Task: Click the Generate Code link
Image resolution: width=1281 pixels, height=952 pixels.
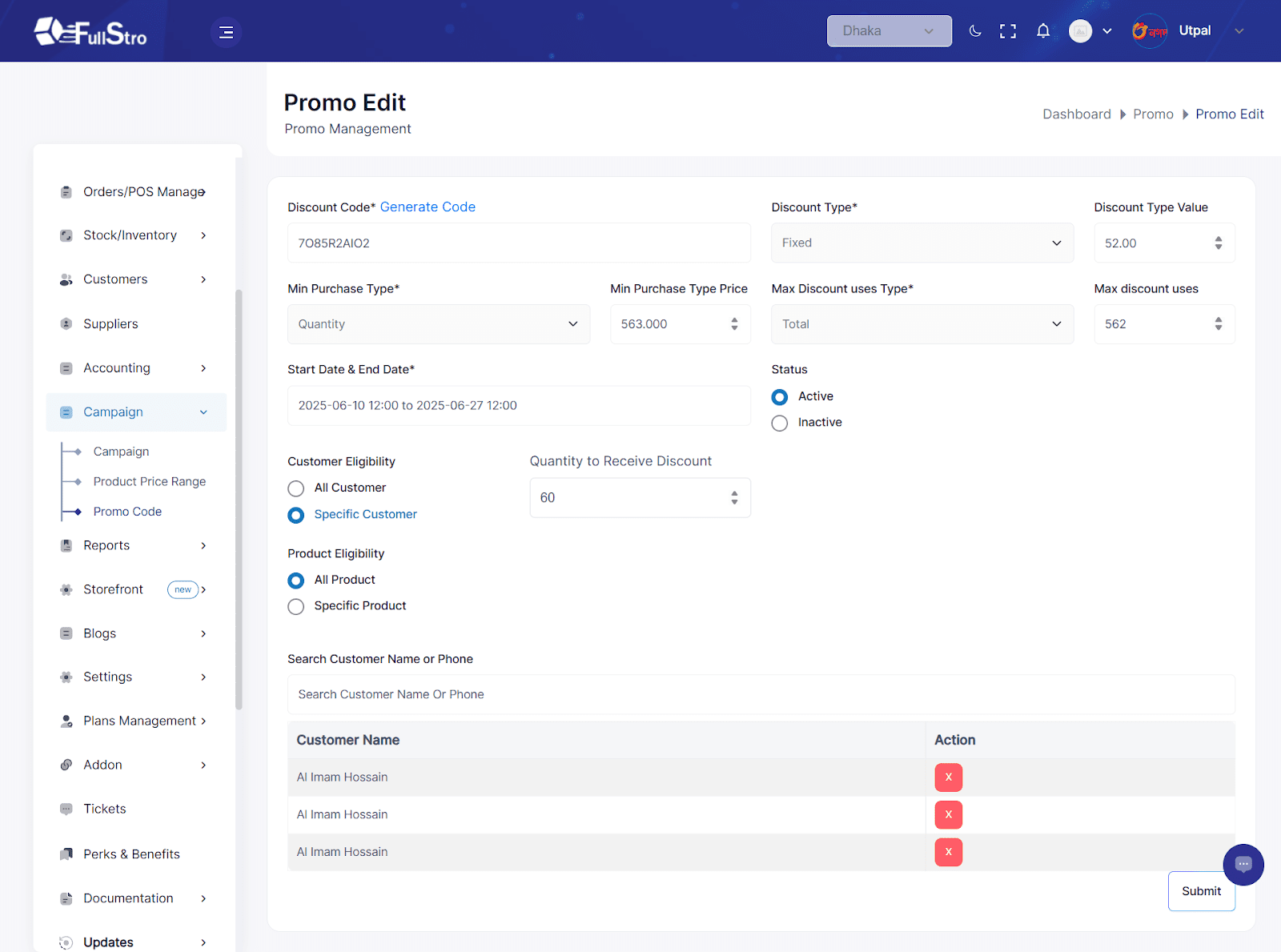Action: [x=428, y=207]
